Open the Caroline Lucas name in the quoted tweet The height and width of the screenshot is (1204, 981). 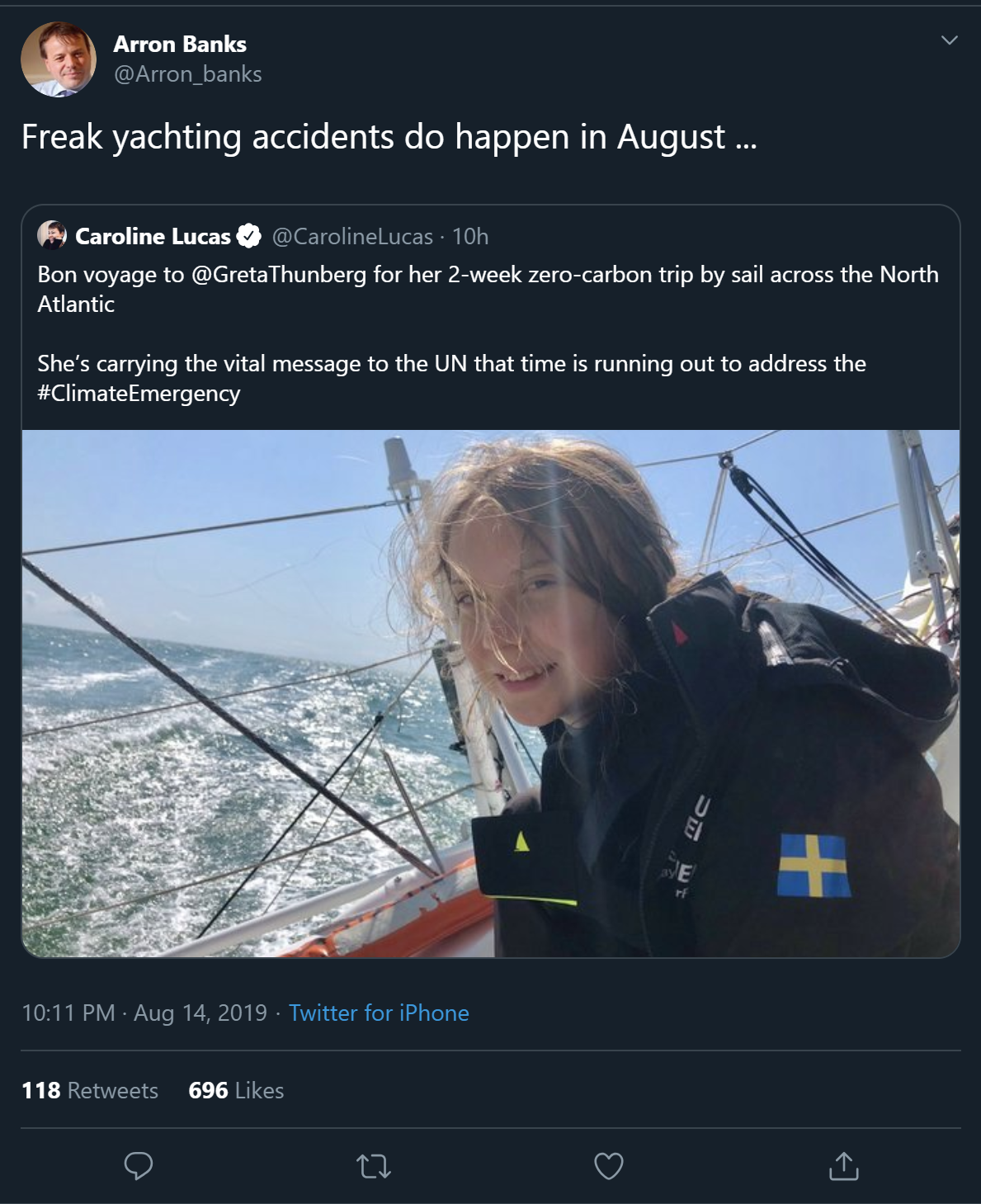[x=153, y=236]
